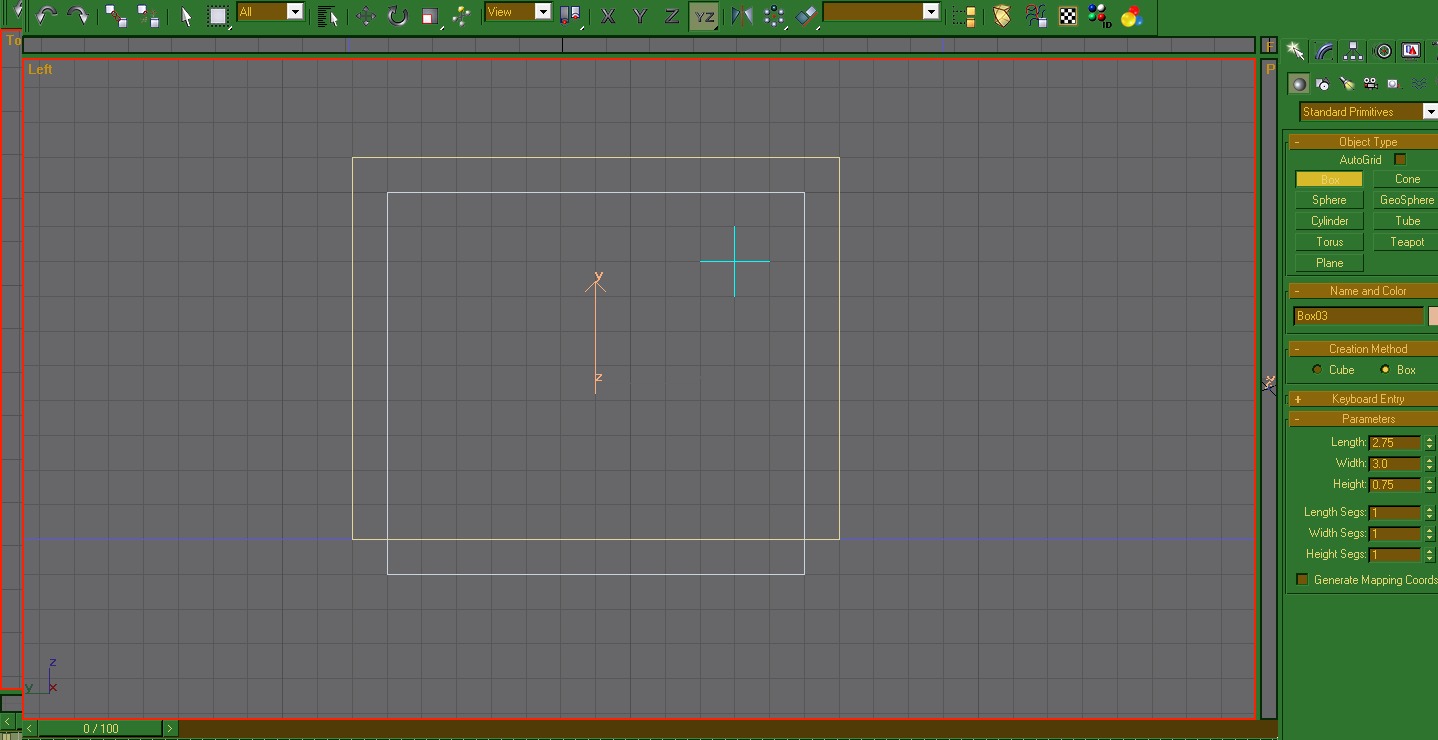
Task: Click the Sphere primitive button
Action: pyautogui.click(x=1329, y=200)
